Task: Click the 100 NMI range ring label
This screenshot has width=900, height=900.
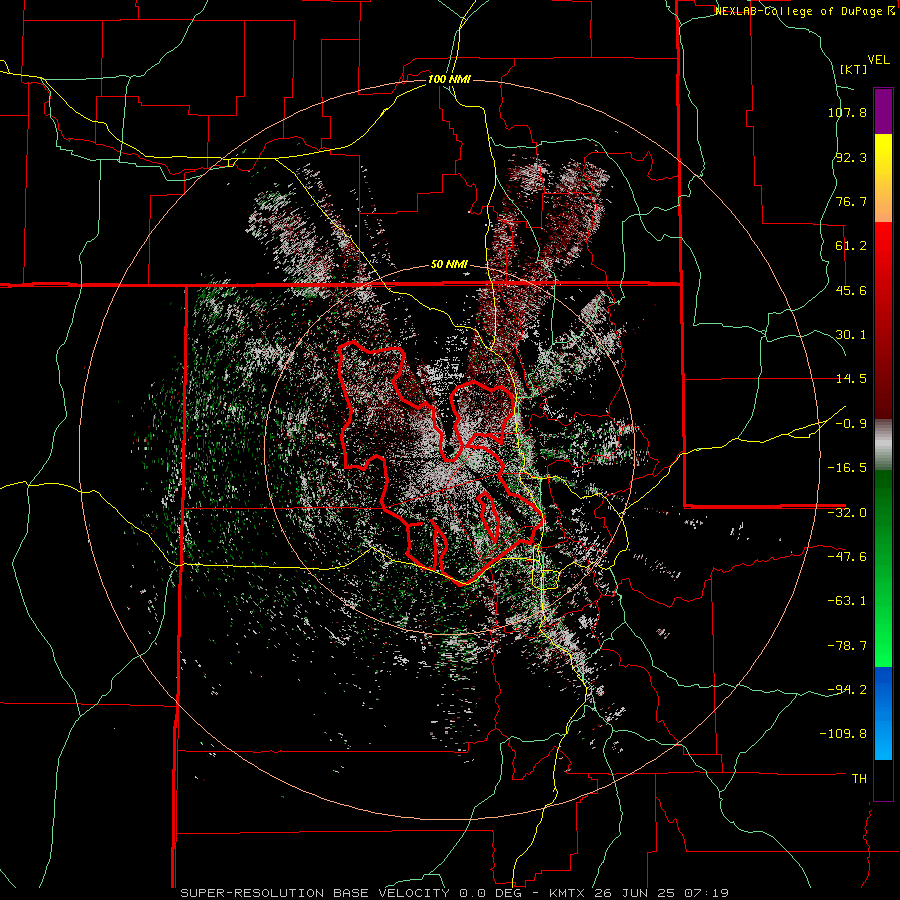Action: [x=449, y=79]
